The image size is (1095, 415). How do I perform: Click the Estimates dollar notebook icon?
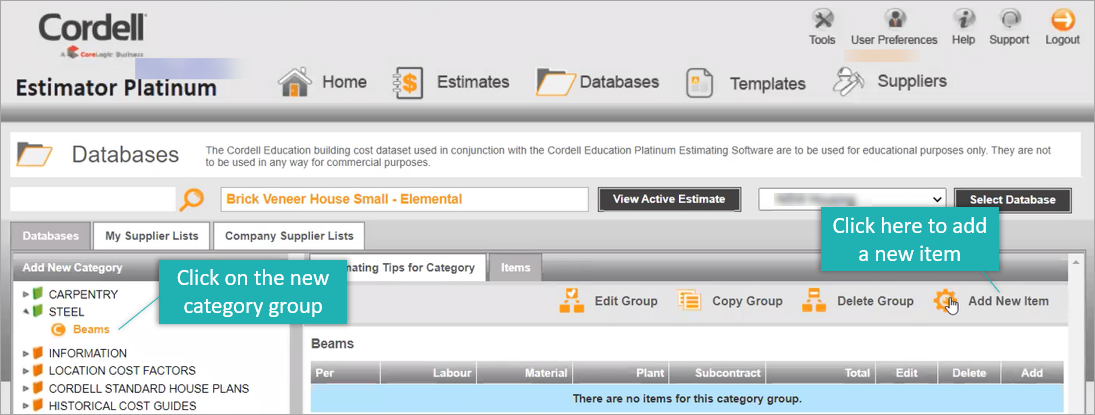point(408,83)
